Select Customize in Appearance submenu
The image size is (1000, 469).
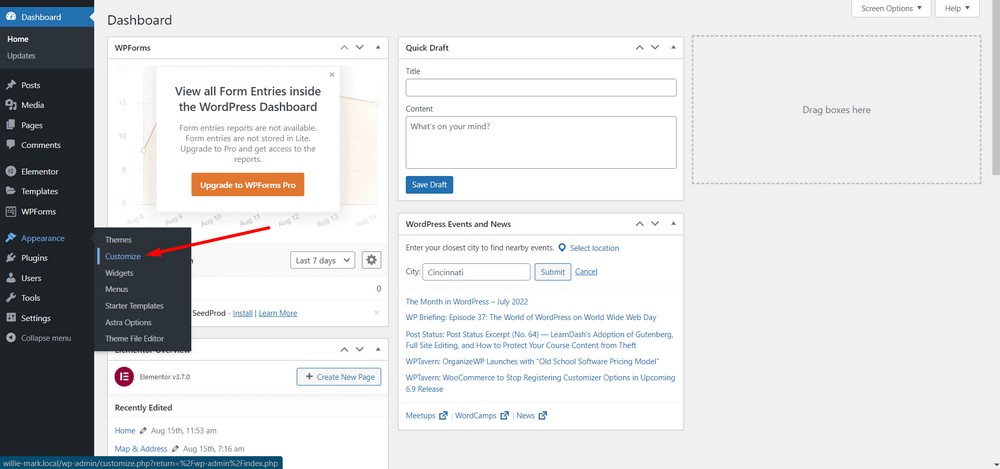[123, 257]
